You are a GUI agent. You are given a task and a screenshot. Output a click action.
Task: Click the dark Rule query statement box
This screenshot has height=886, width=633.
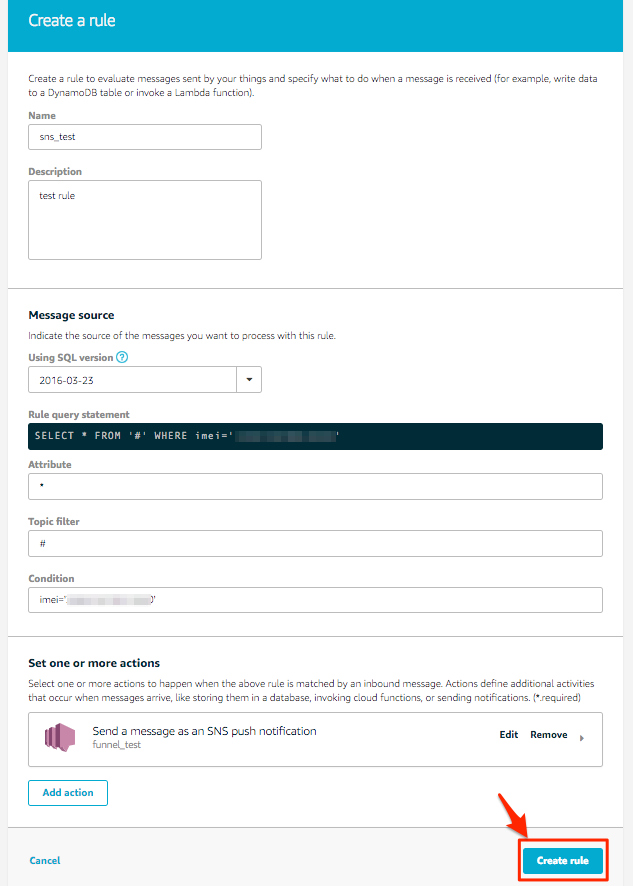pos(315,436)
